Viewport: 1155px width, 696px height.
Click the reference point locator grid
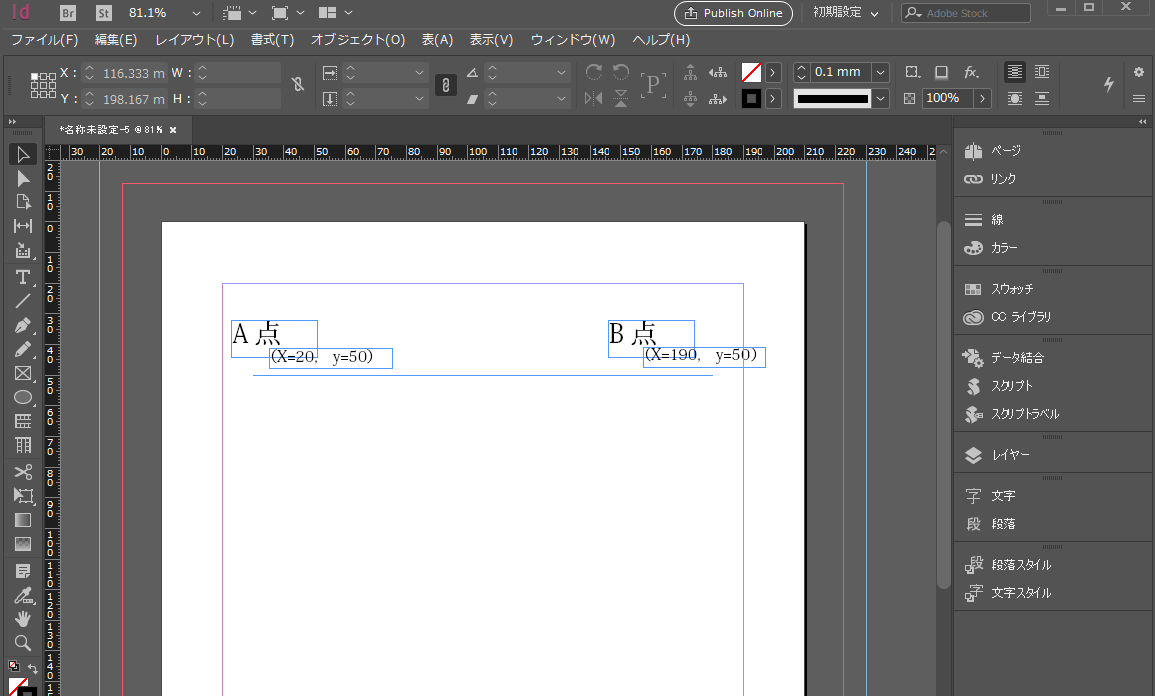[x=43, y=85]
